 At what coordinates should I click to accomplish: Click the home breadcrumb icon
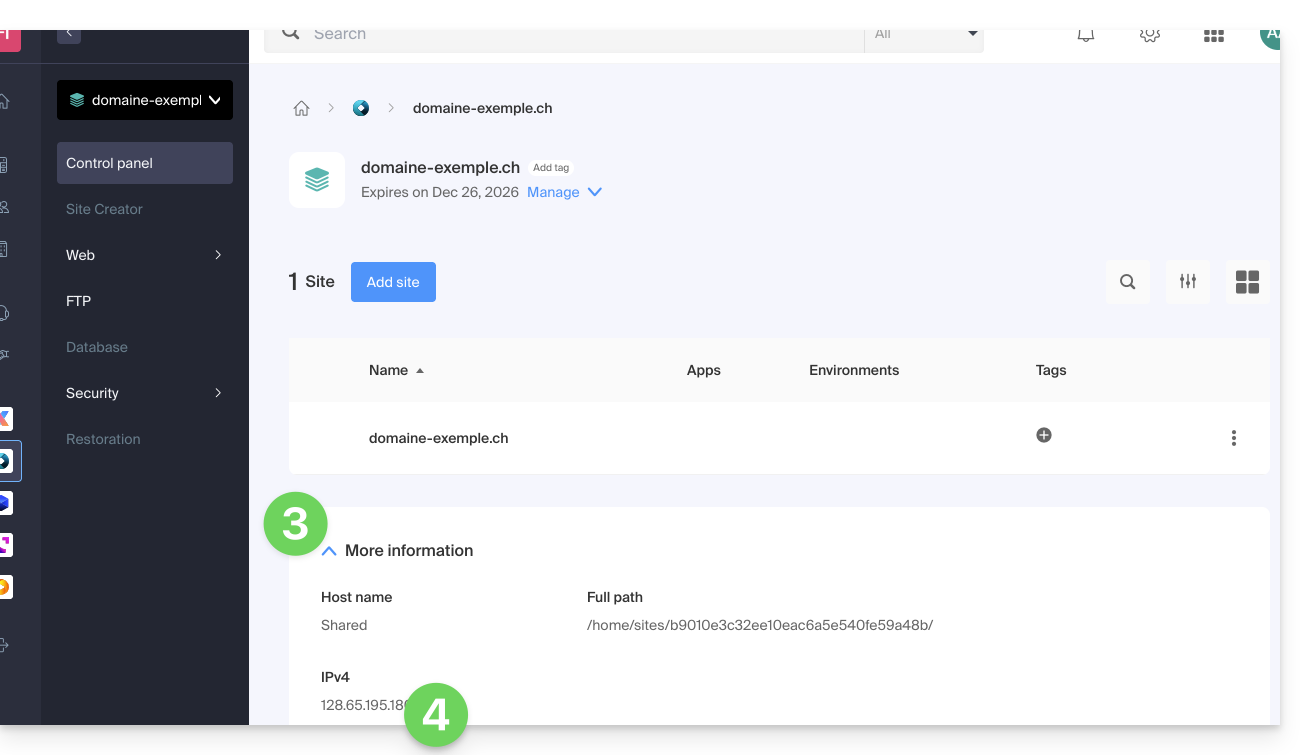pos(301,108)
